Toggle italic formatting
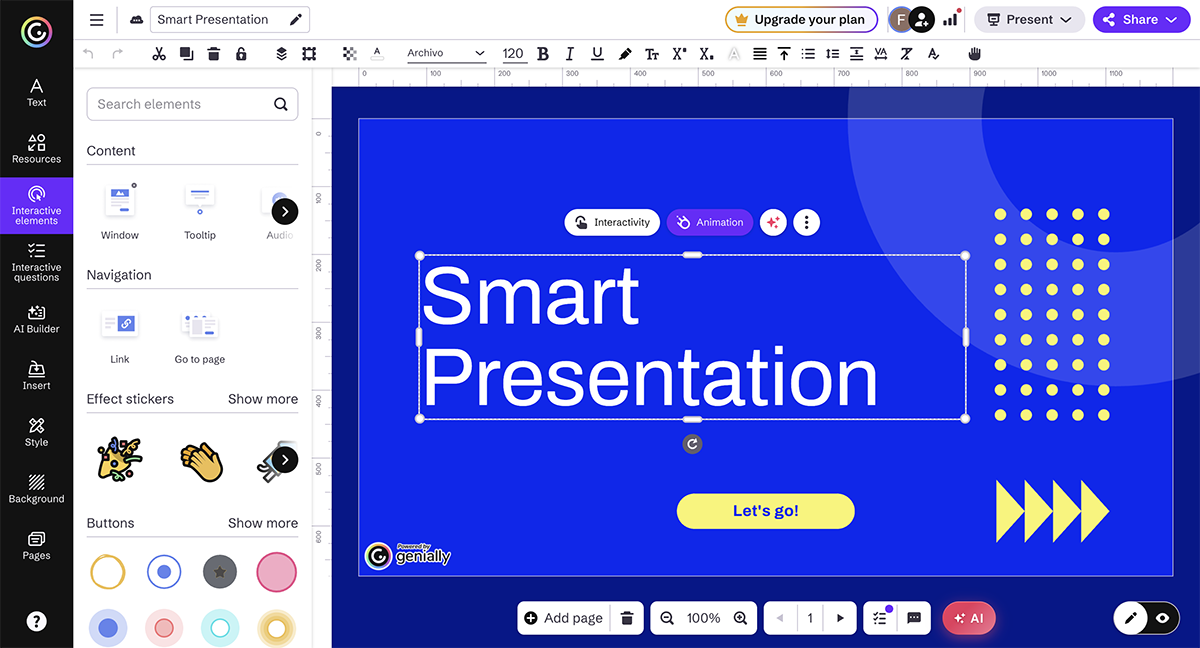This screenshot has height=648, width=1200. (x=570, y=54)
